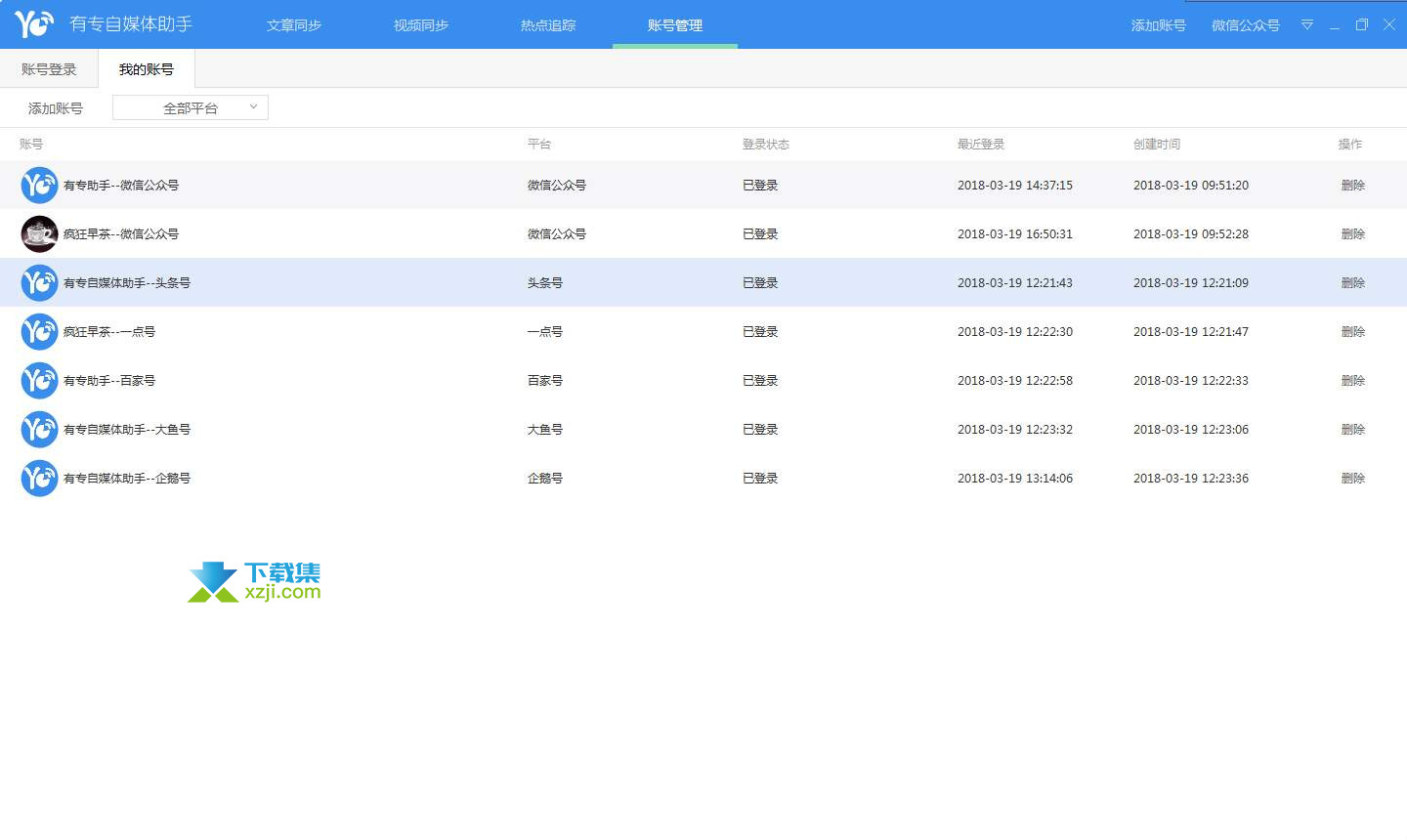The width and height of the screenshot is (1407, 840).
Task: Delete the 有专助手--微信公众号 account
Action: [1353, 186]
